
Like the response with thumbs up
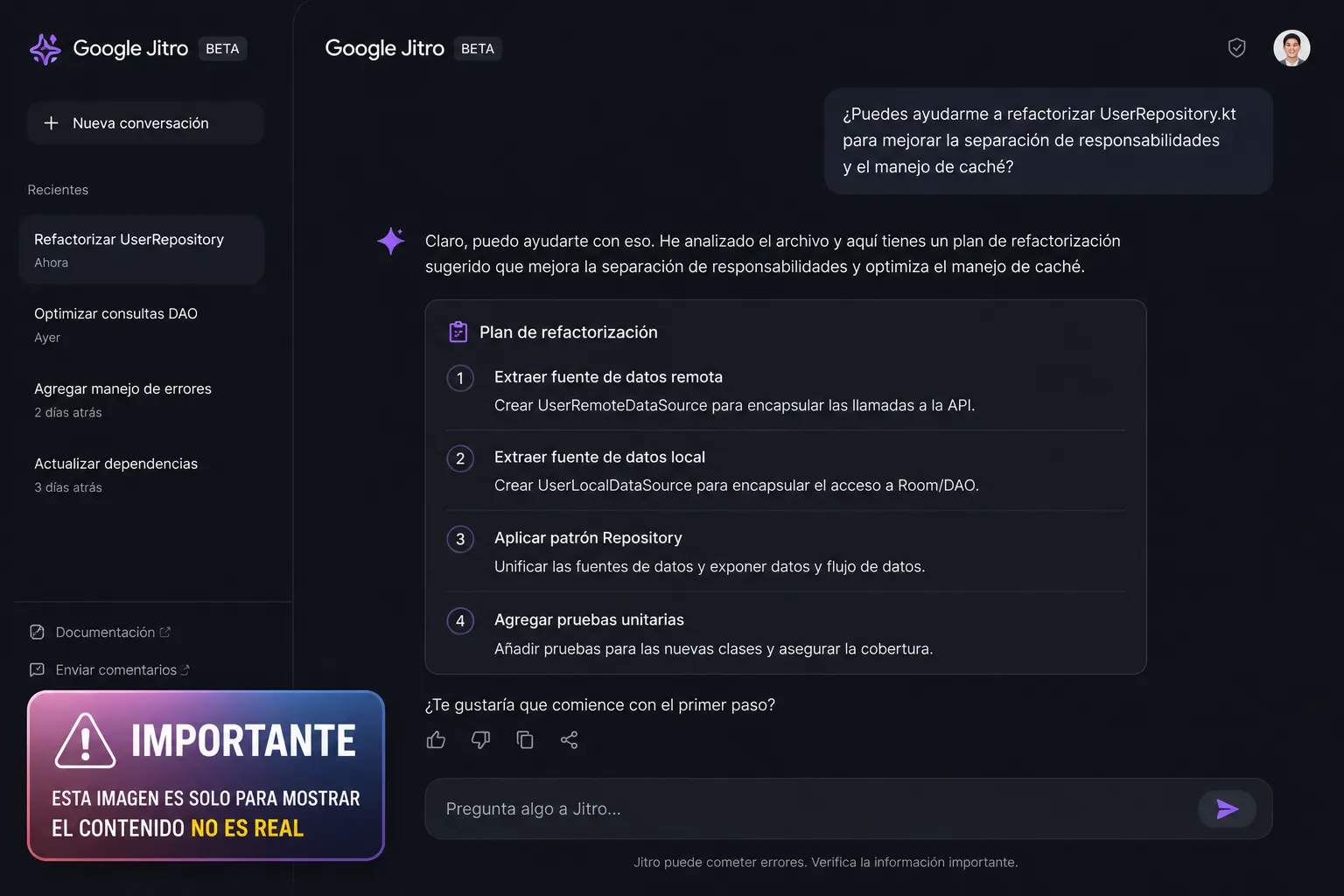pyautogui.click(x=436, y=740)
